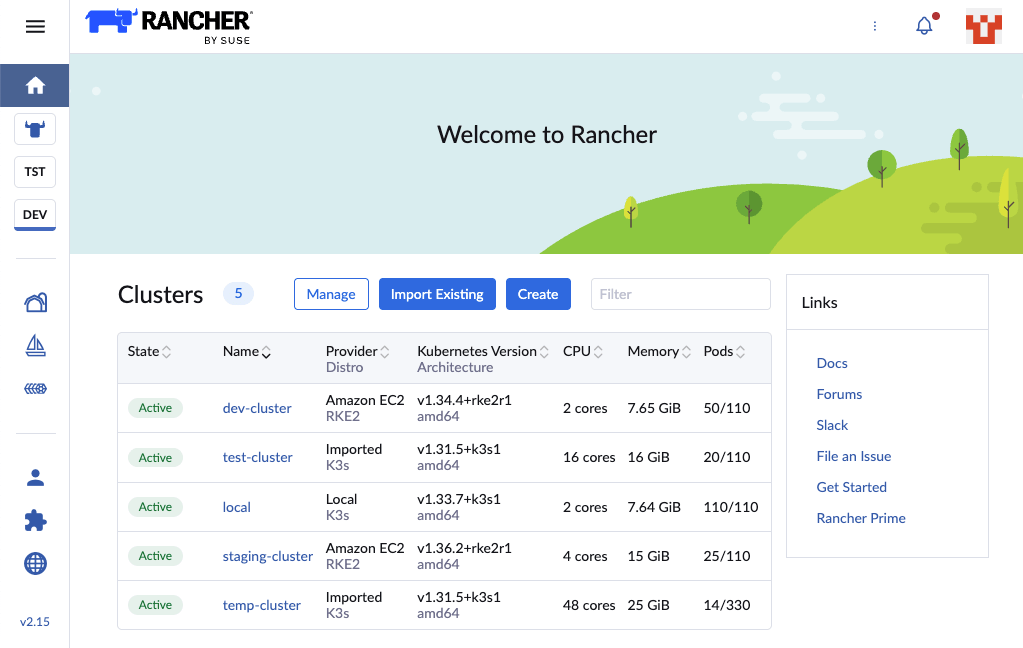Click the cluster count badge 5
The width and height of the screenshot is (1023, 648).
[x=238, y=294]
